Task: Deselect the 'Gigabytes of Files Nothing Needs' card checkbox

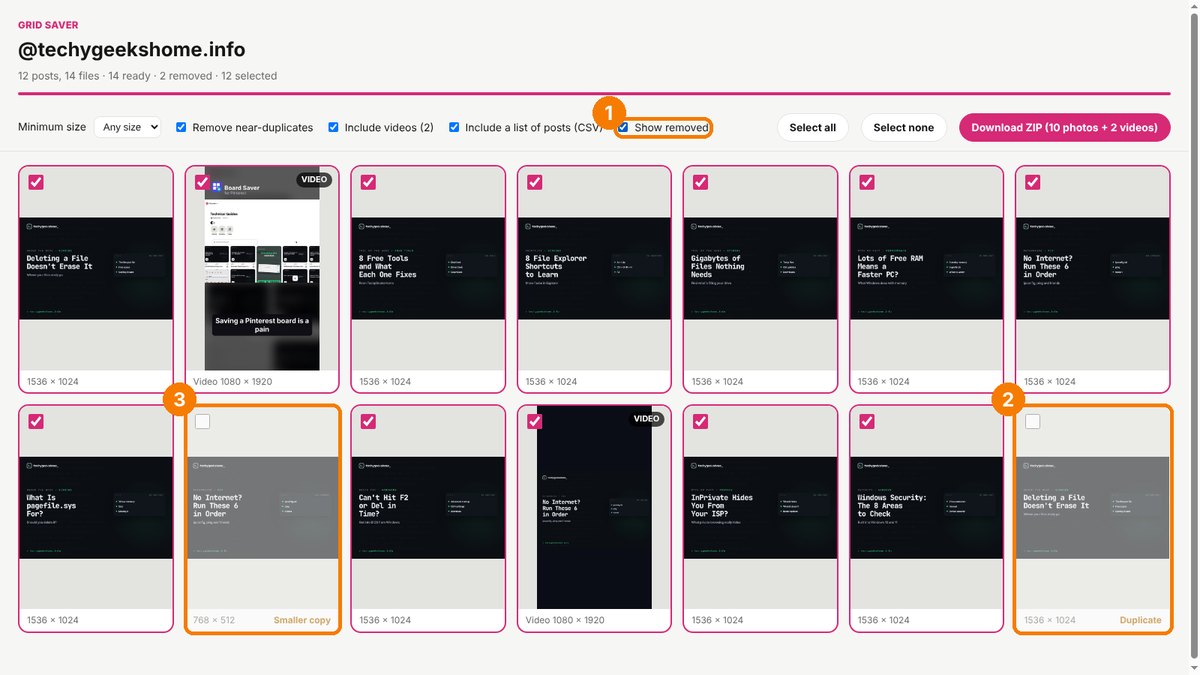Action: (700, 182)
